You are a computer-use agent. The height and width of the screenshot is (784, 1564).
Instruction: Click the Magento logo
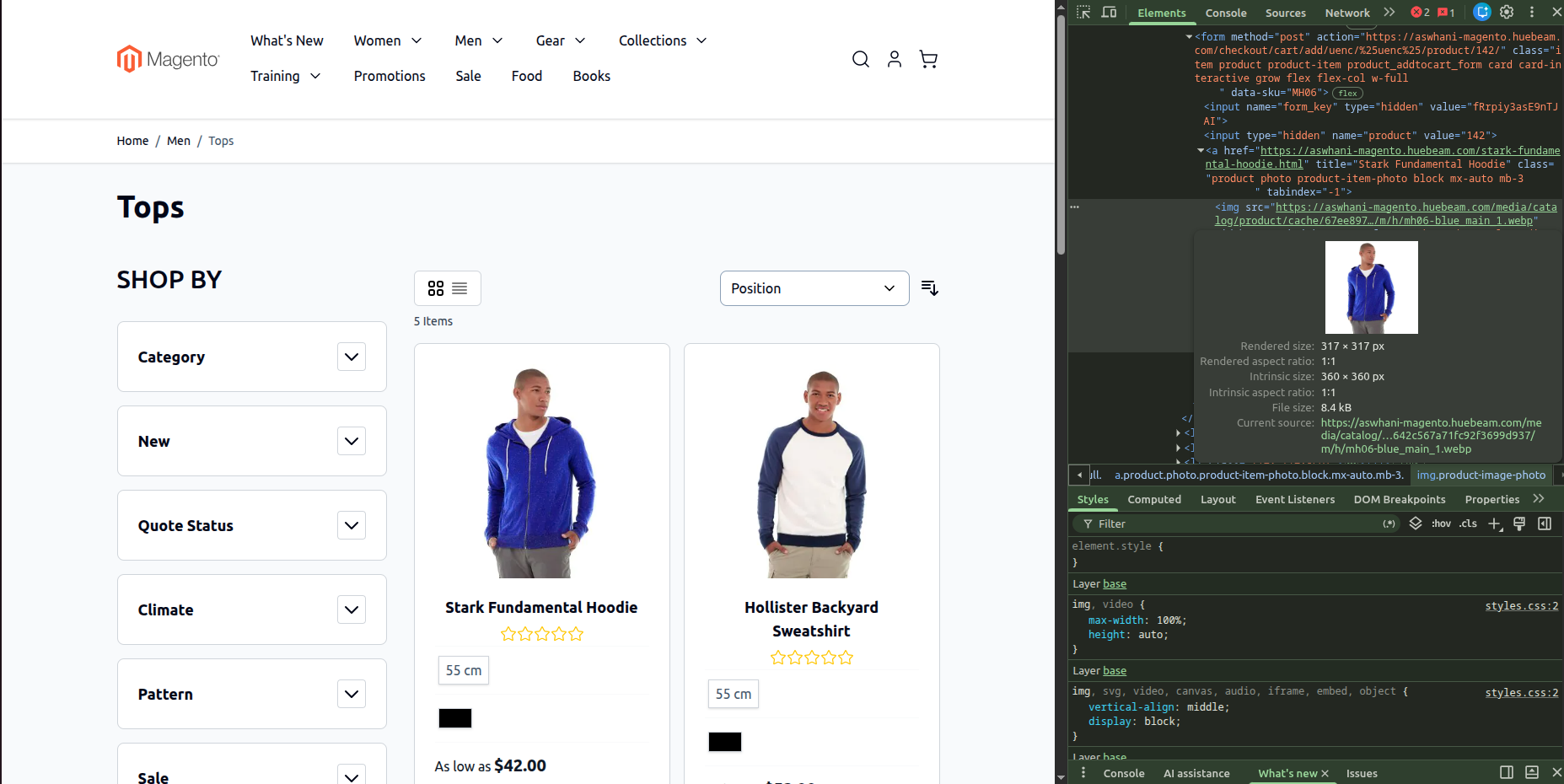(168, 59)
